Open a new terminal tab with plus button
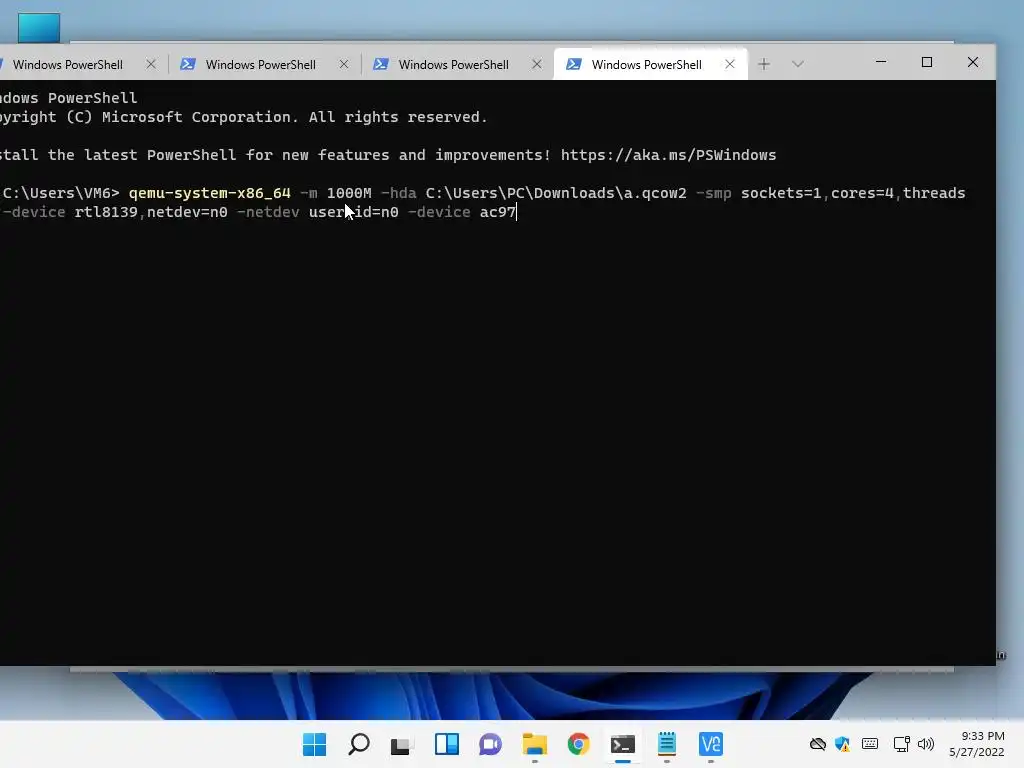Image resolution: width=1024 pixels, height=768 pixels. coord(763,64)
